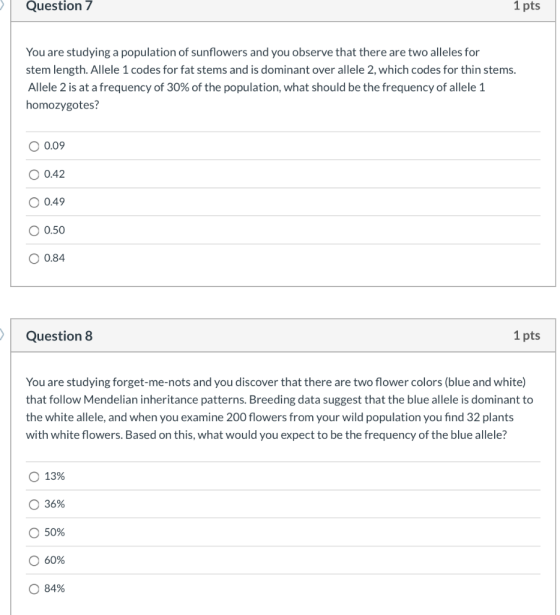Click the word sunflowers in Question 7
The image size is (560, 615).
[219, 52]
